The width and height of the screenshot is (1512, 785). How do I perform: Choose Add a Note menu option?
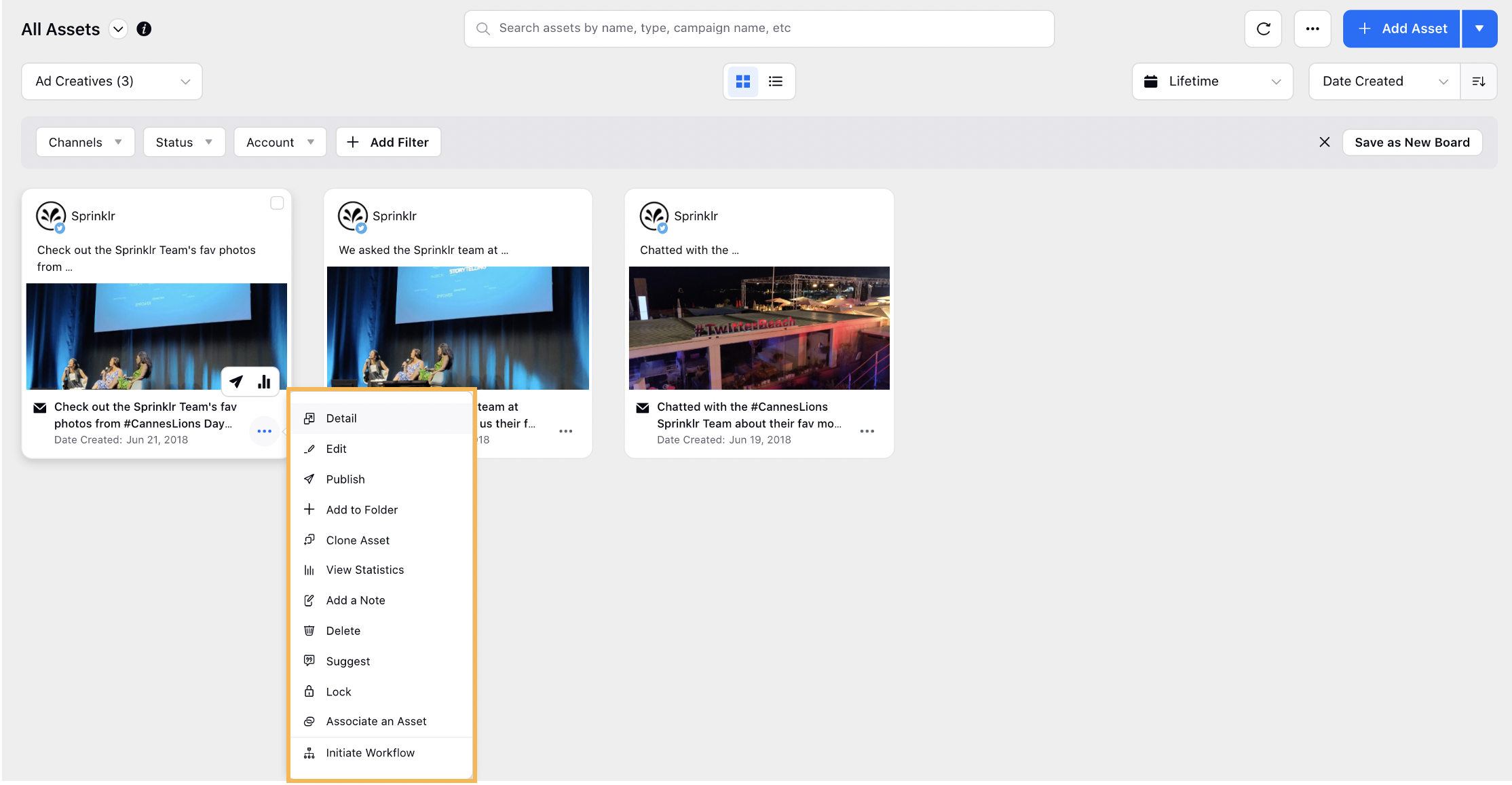point(381,600)
